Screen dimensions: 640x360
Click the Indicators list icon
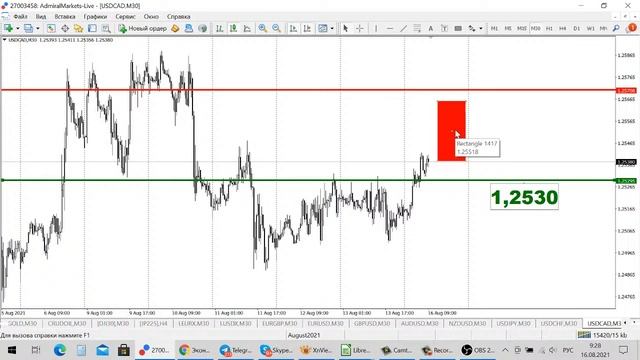click(323, 28)
